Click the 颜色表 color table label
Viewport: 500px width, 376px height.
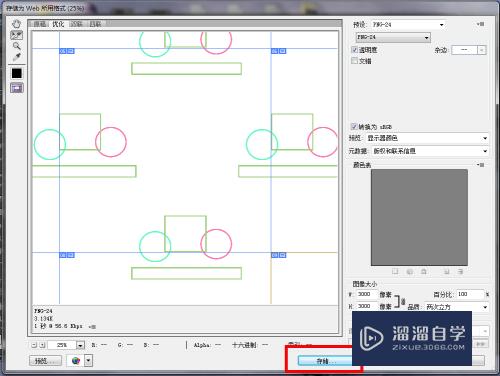362,165
